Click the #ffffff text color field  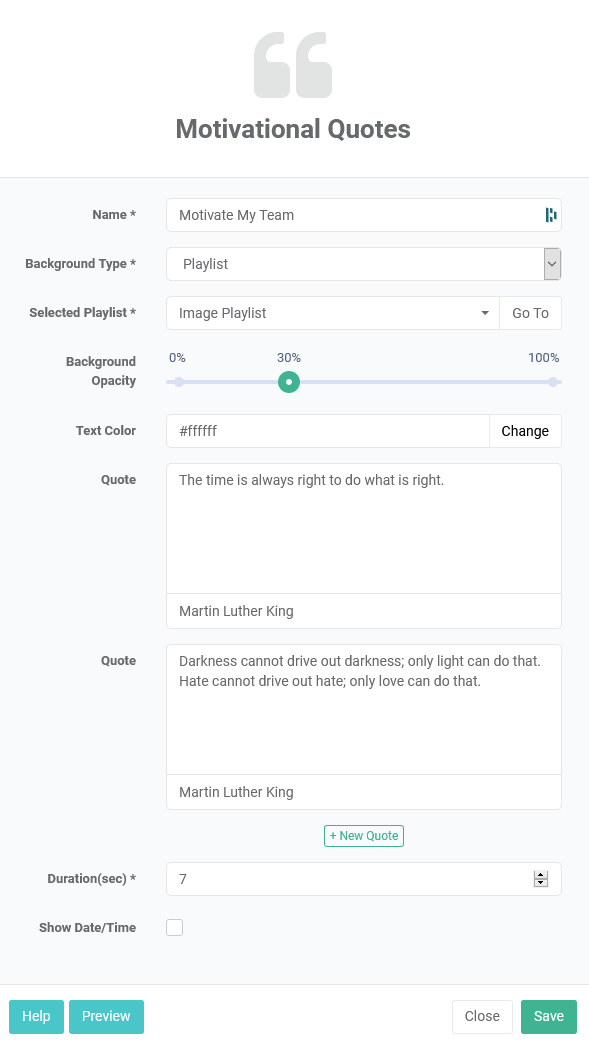[328, 431]
